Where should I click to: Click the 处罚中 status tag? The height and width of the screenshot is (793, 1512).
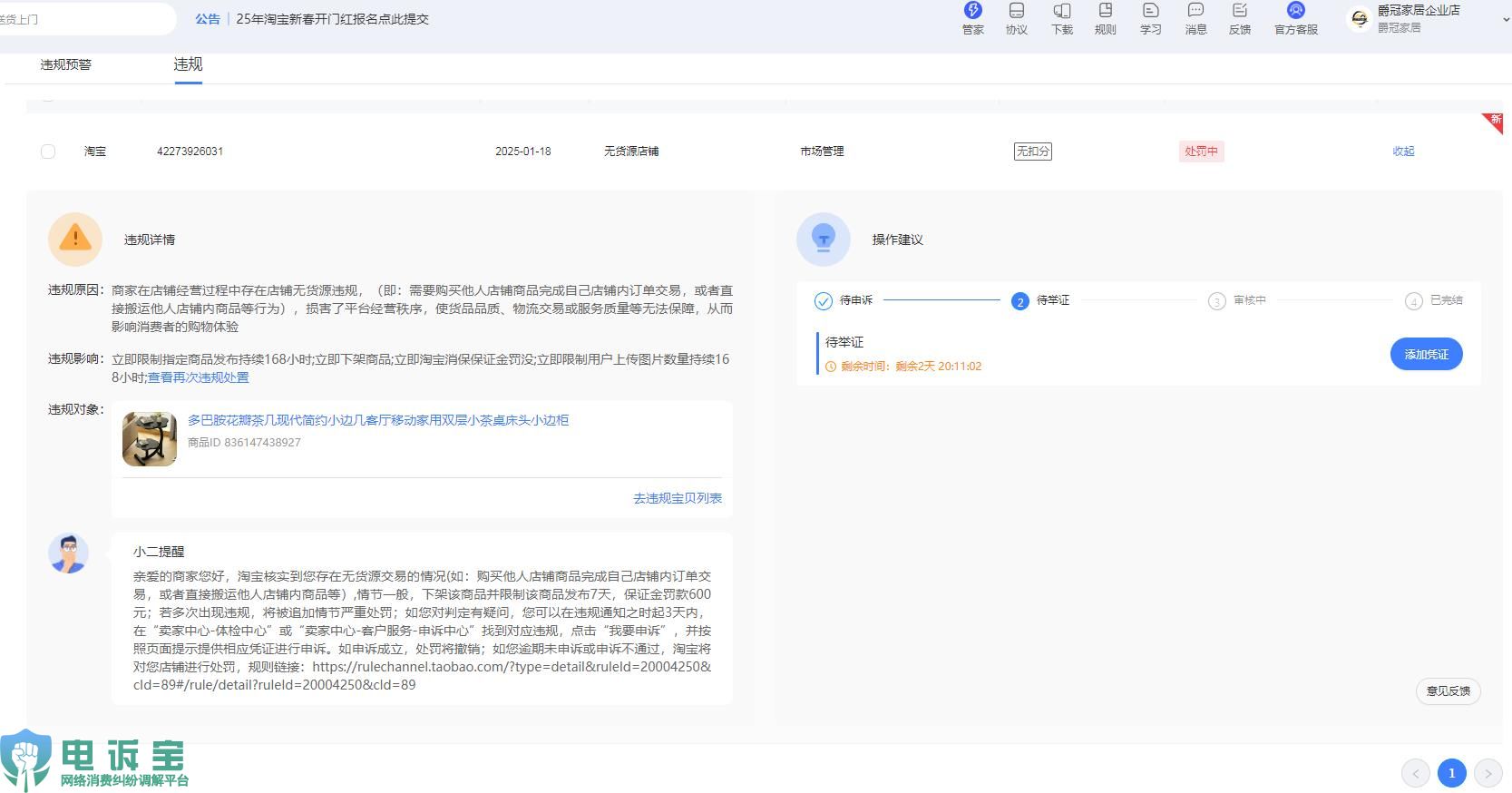coord(1201,152)
